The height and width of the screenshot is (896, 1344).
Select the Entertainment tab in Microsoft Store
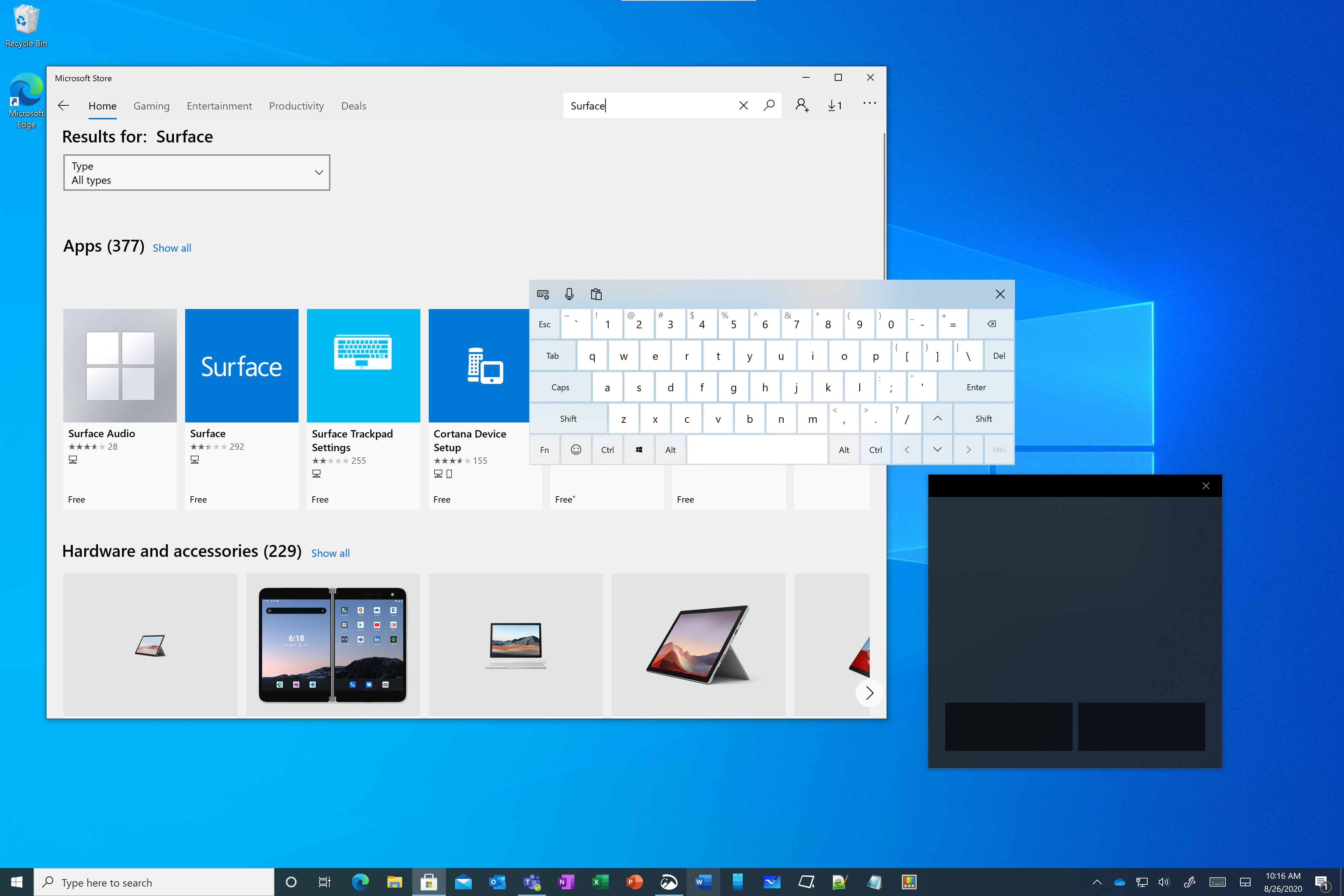pyautogui.click(x=219, y=105)
